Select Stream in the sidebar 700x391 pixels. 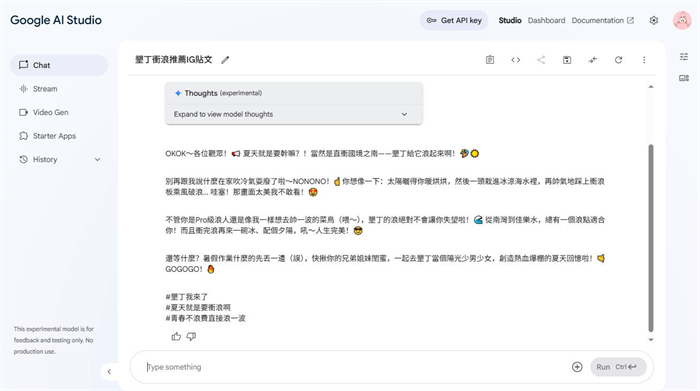coord(58,89)
